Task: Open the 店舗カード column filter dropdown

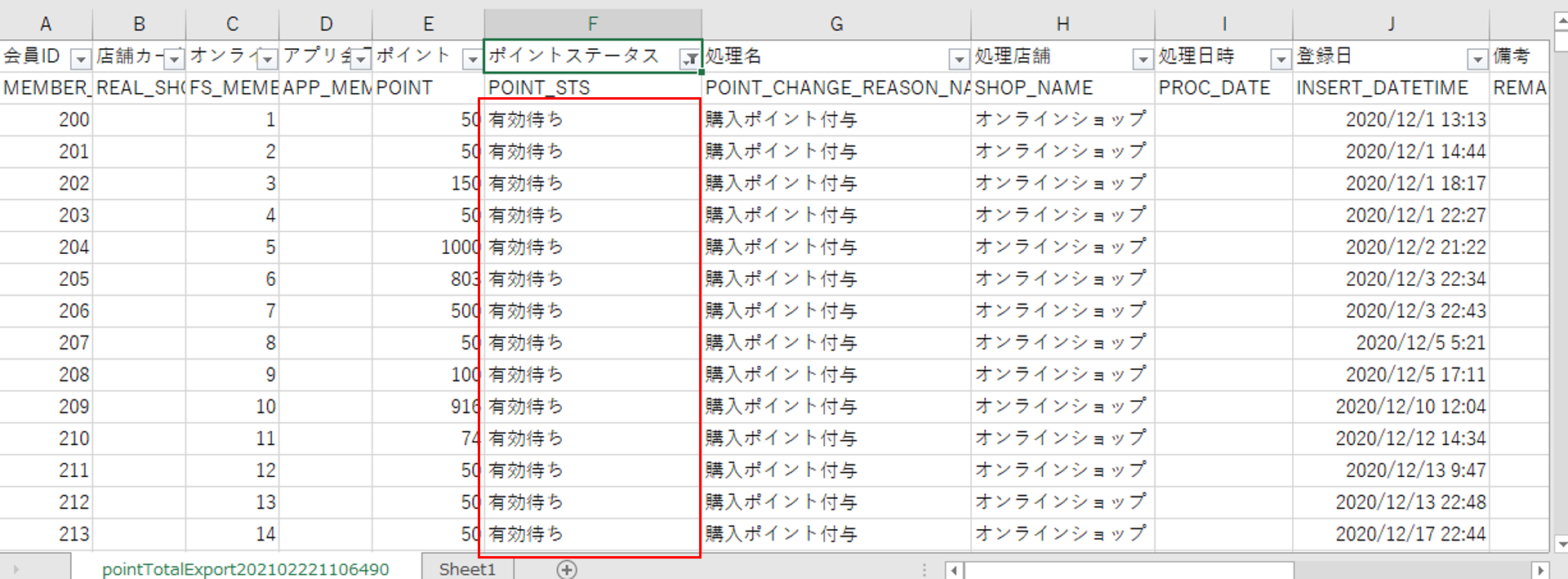Action: (174, 59)
